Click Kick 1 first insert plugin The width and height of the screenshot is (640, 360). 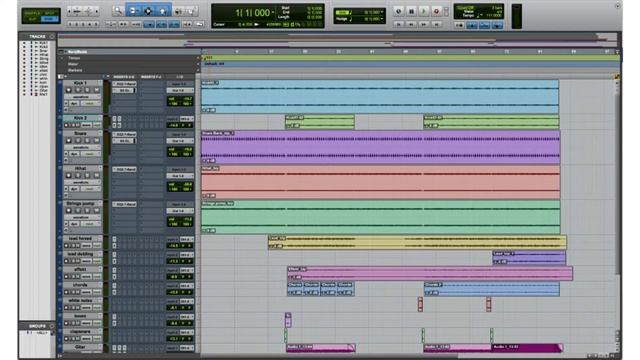pos(124,84)
